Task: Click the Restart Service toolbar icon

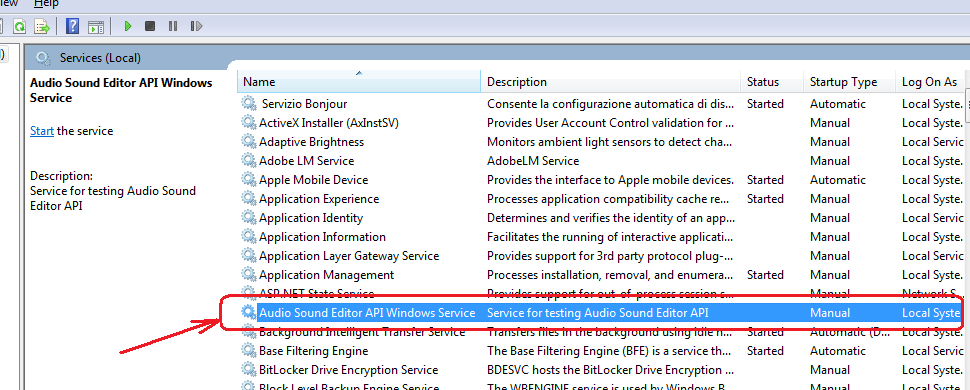Action: tap(197, 26)
